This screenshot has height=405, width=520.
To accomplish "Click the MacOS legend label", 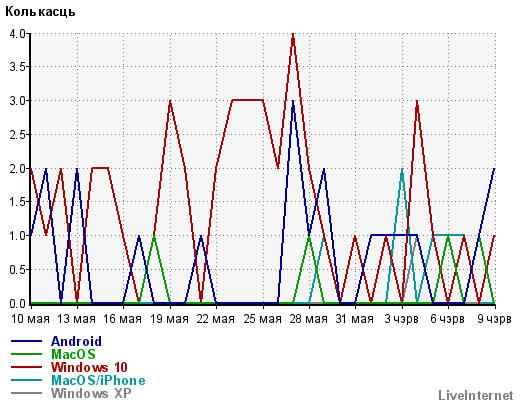I will (x=73, y=354).
